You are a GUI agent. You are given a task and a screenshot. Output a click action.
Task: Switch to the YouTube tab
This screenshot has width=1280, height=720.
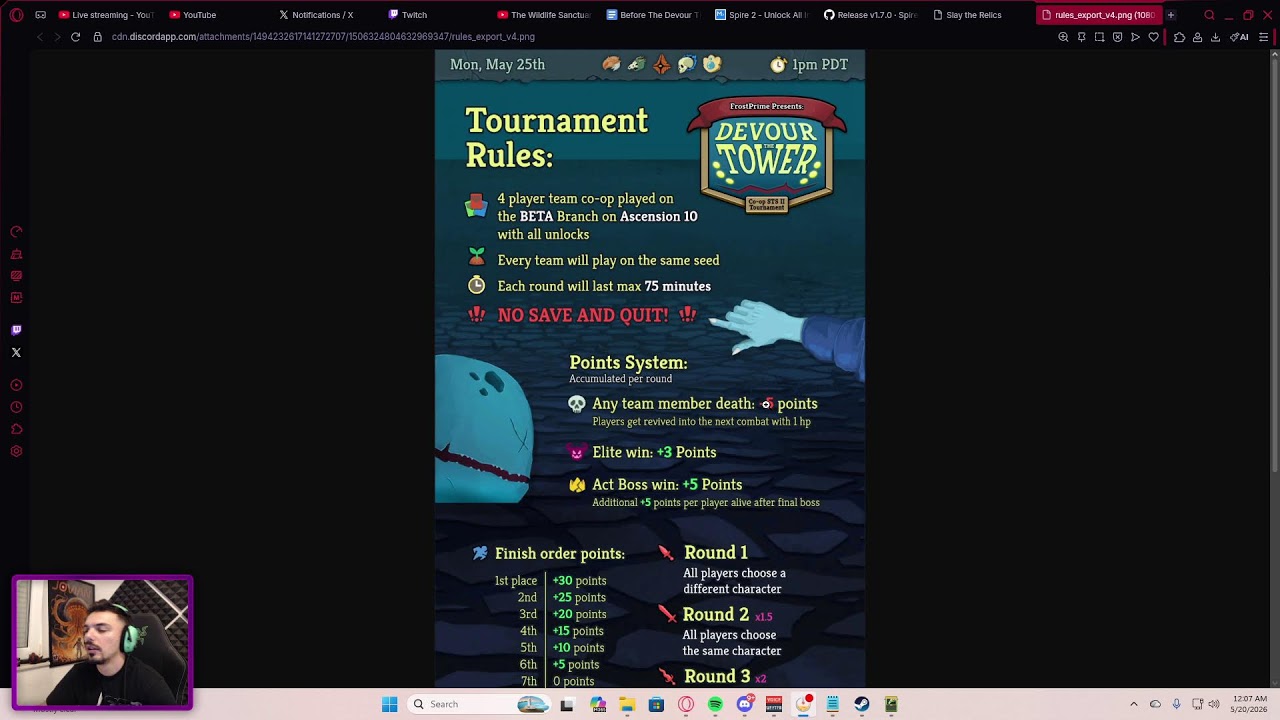213,15
